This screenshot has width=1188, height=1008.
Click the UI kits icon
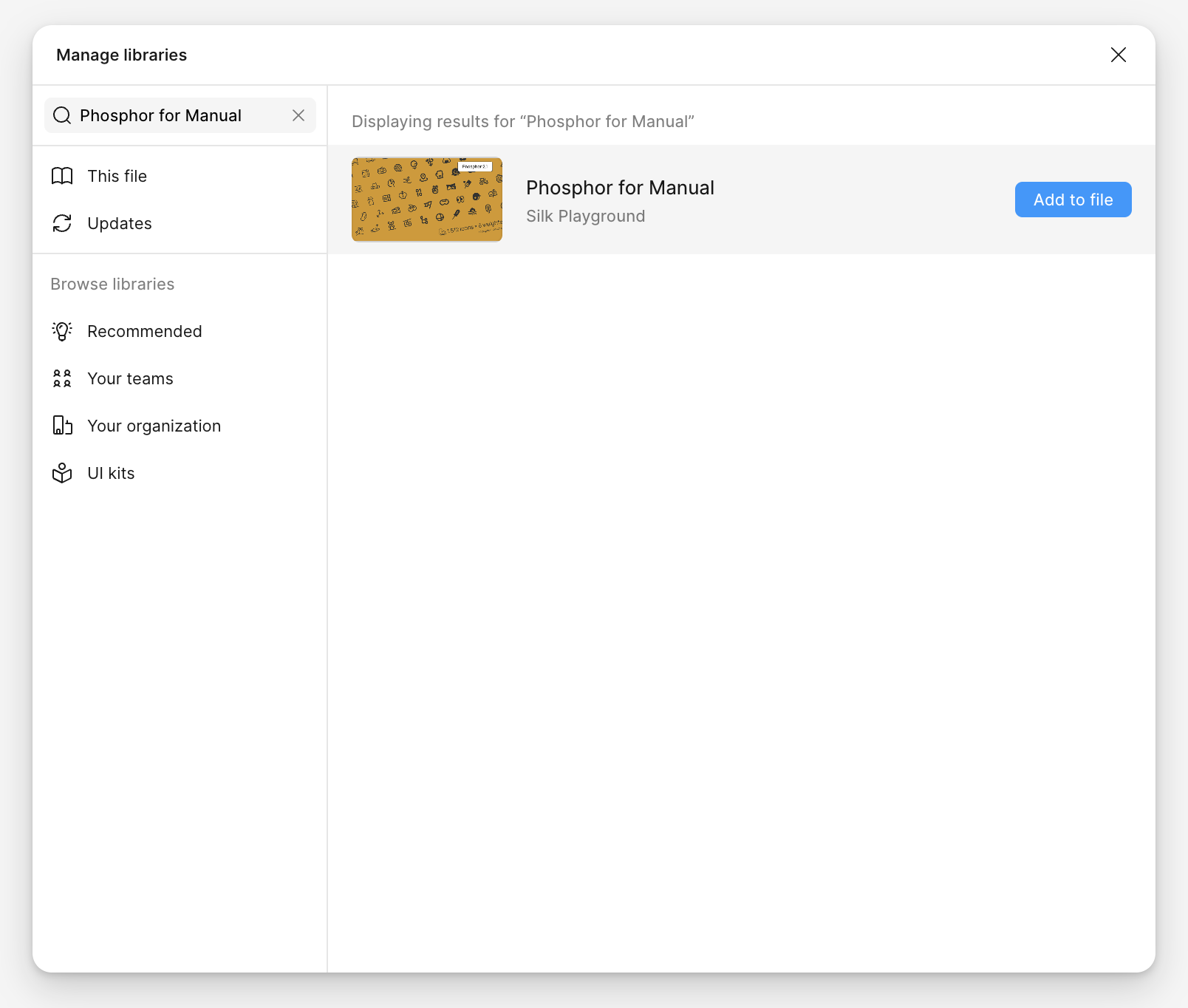pyautogui.click(x=62, y=473)
